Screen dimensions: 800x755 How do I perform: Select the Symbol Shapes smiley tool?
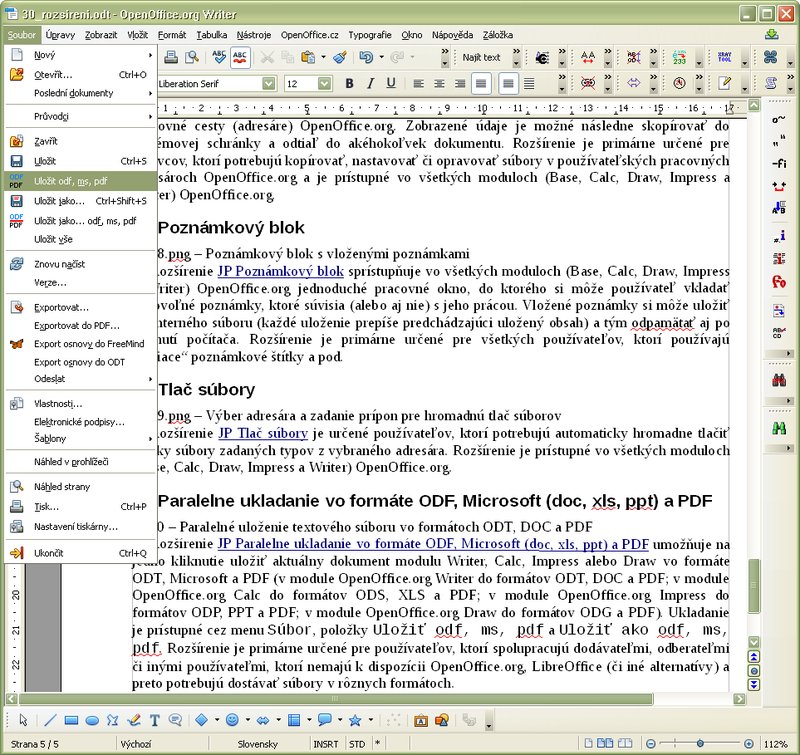[x=232, y=720]
